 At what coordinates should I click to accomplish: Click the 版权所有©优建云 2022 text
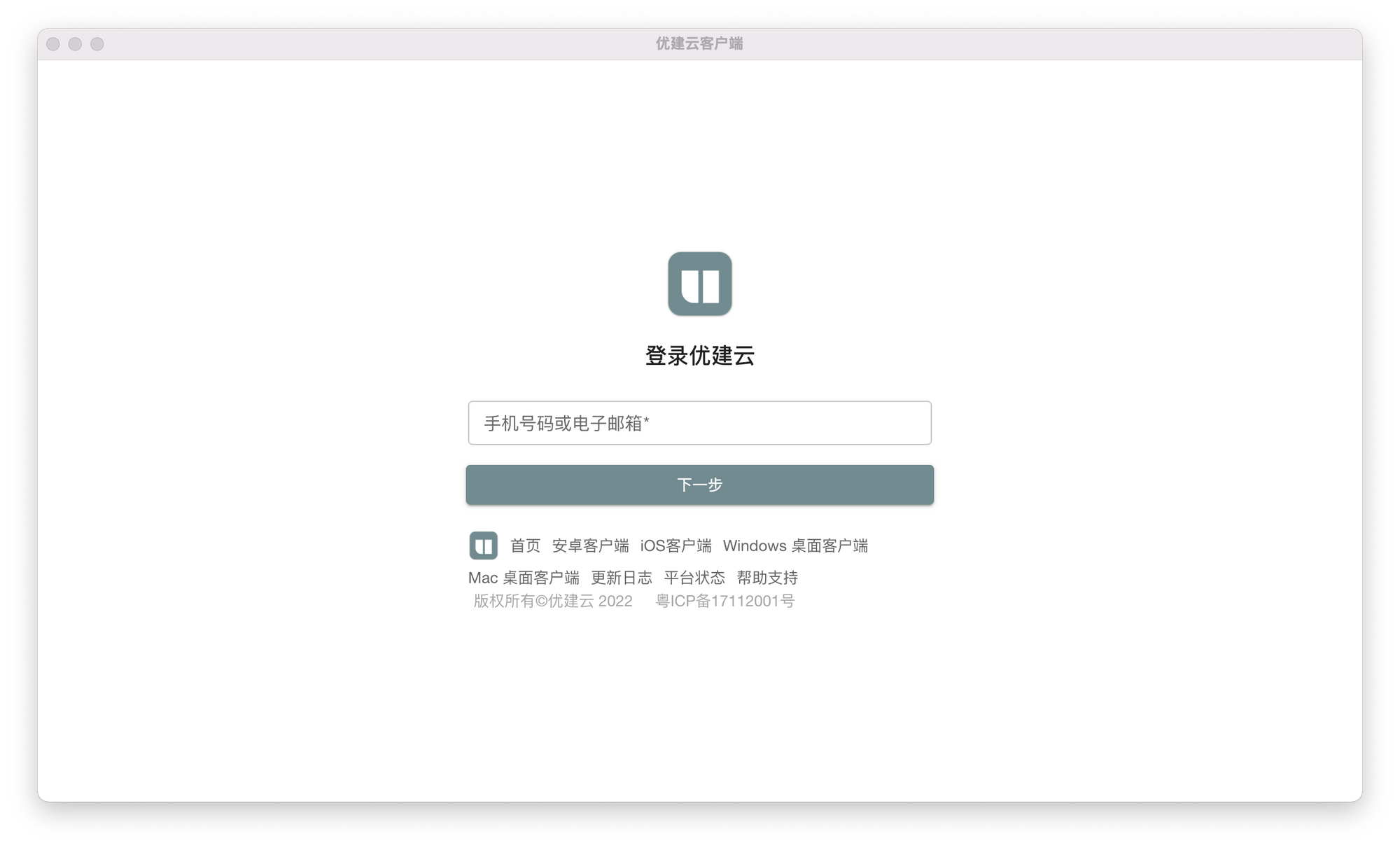point(553,601)
